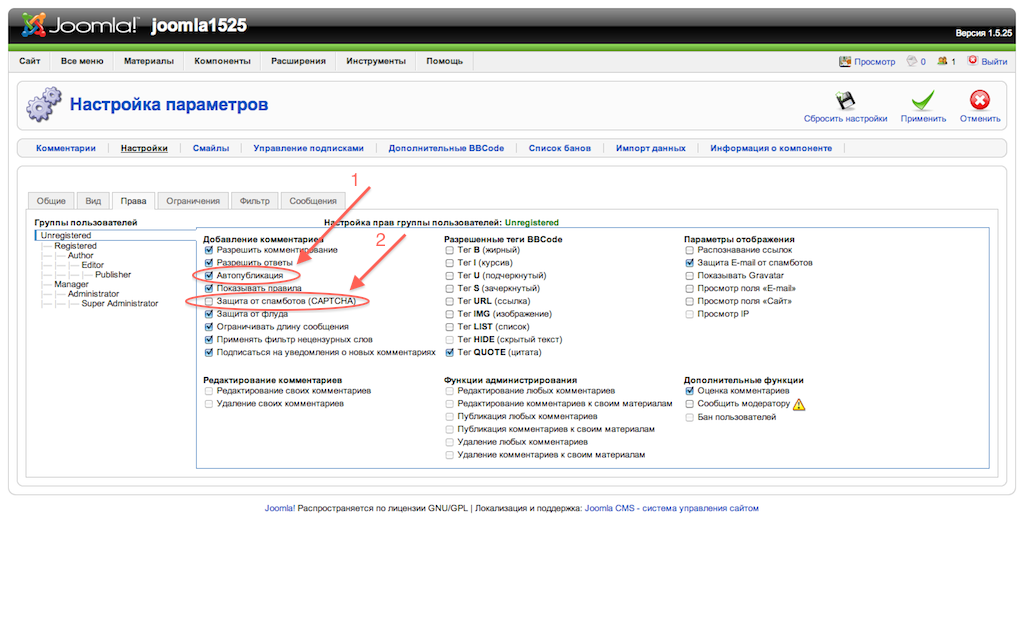The image size is (1024, 640).
Task: Open the Расширения dropdown menu
Action: [298, 61]
